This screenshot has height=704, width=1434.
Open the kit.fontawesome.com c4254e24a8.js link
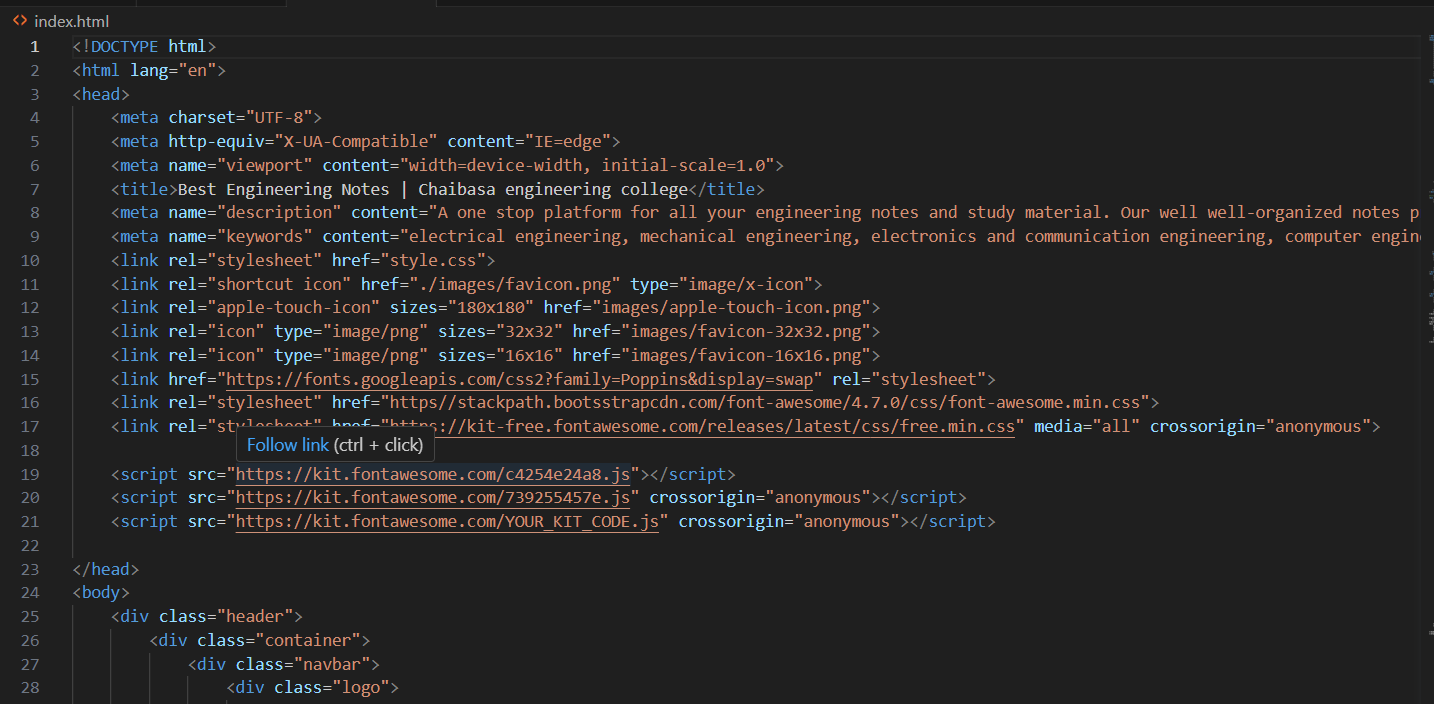(430, 473)
